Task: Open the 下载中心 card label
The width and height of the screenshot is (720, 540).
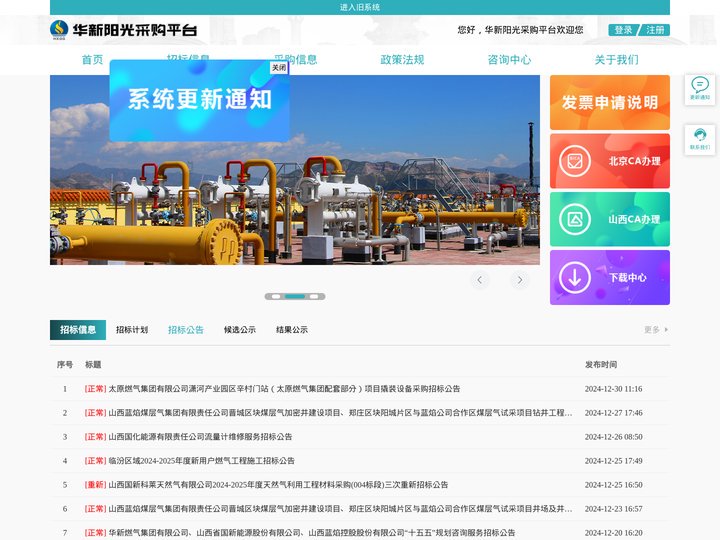Action: click(628, 277)
